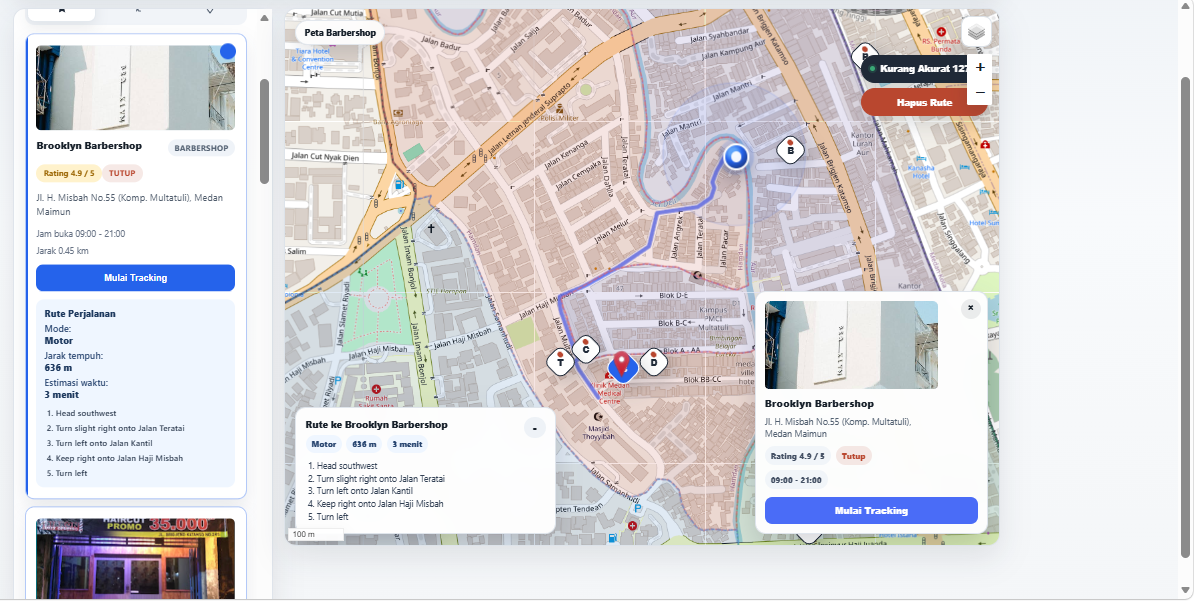Click the page scroll-down arrow

(1185, 590)
